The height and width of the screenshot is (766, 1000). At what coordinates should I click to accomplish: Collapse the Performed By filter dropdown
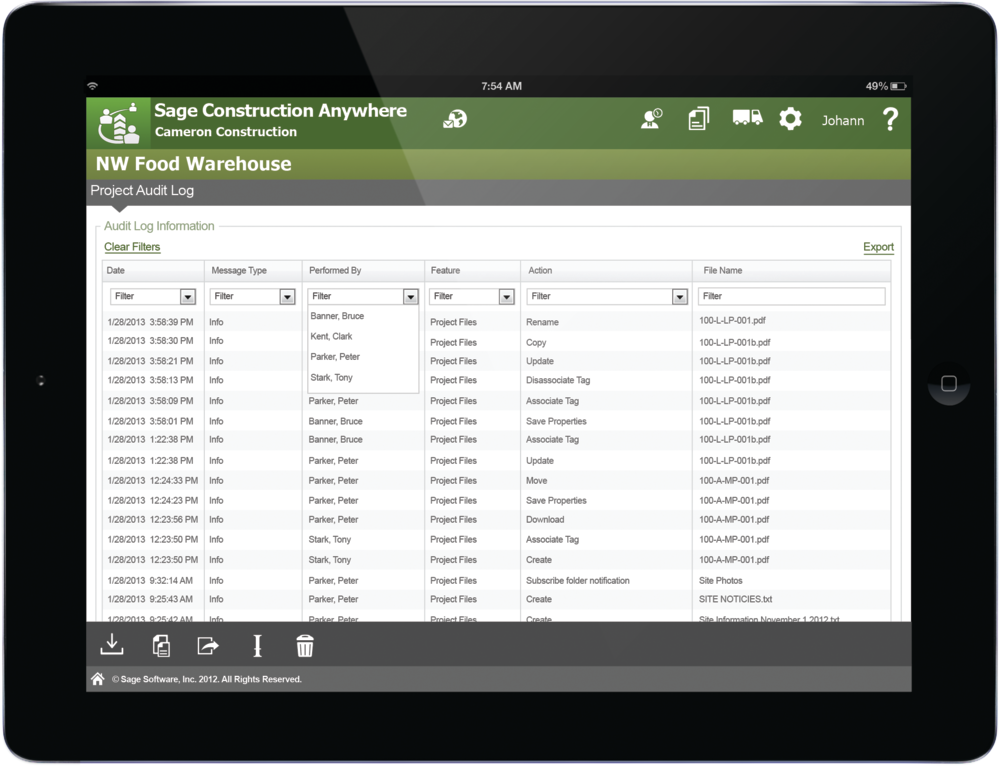410,297
